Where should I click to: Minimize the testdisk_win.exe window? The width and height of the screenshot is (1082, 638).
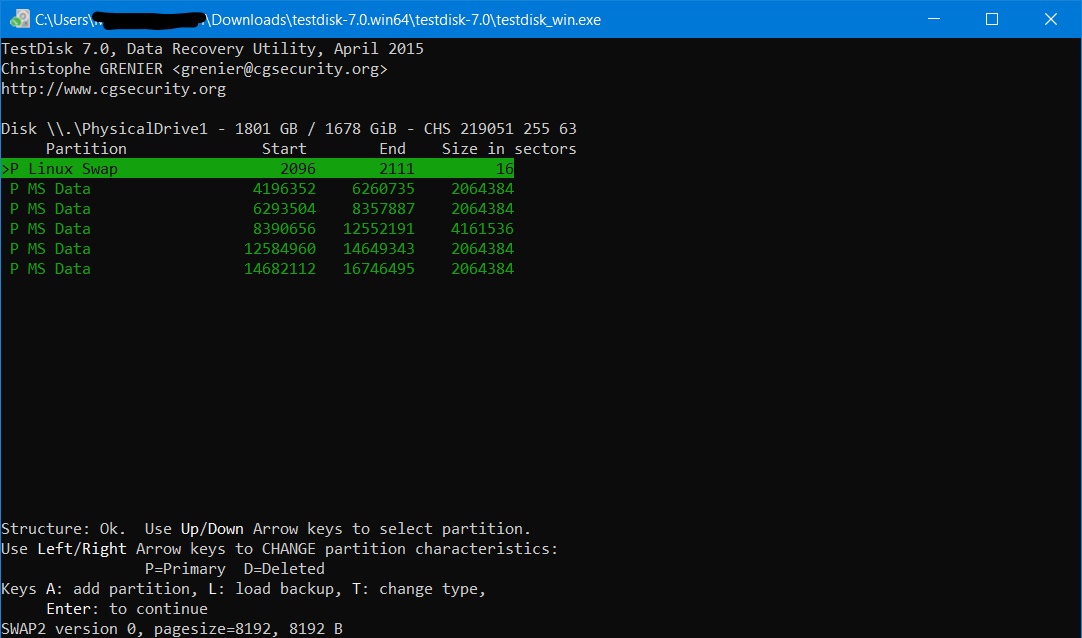[934, 19]
